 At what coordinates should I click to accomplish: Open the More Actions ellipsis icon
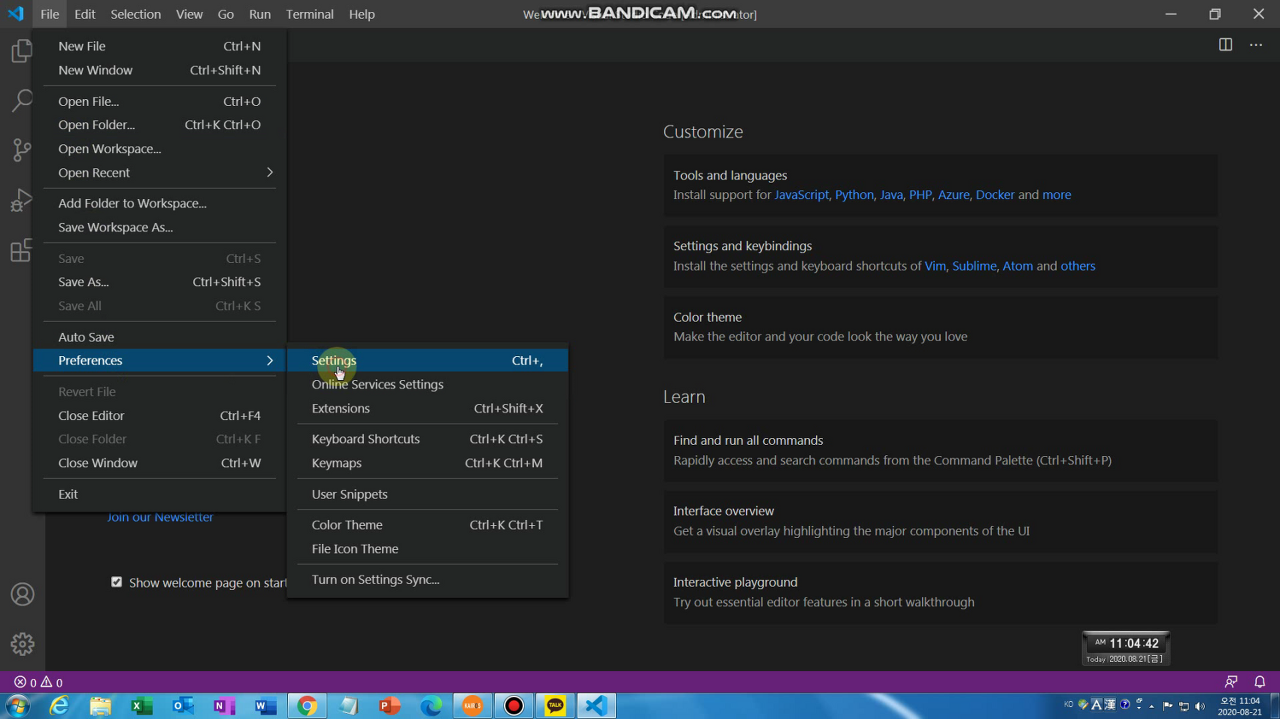click(x=1256, y=45)
